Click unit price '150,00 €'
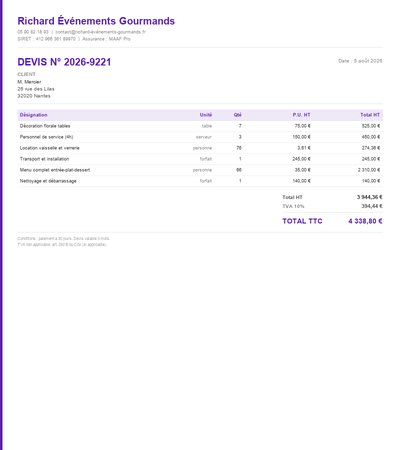 (301, 137)
